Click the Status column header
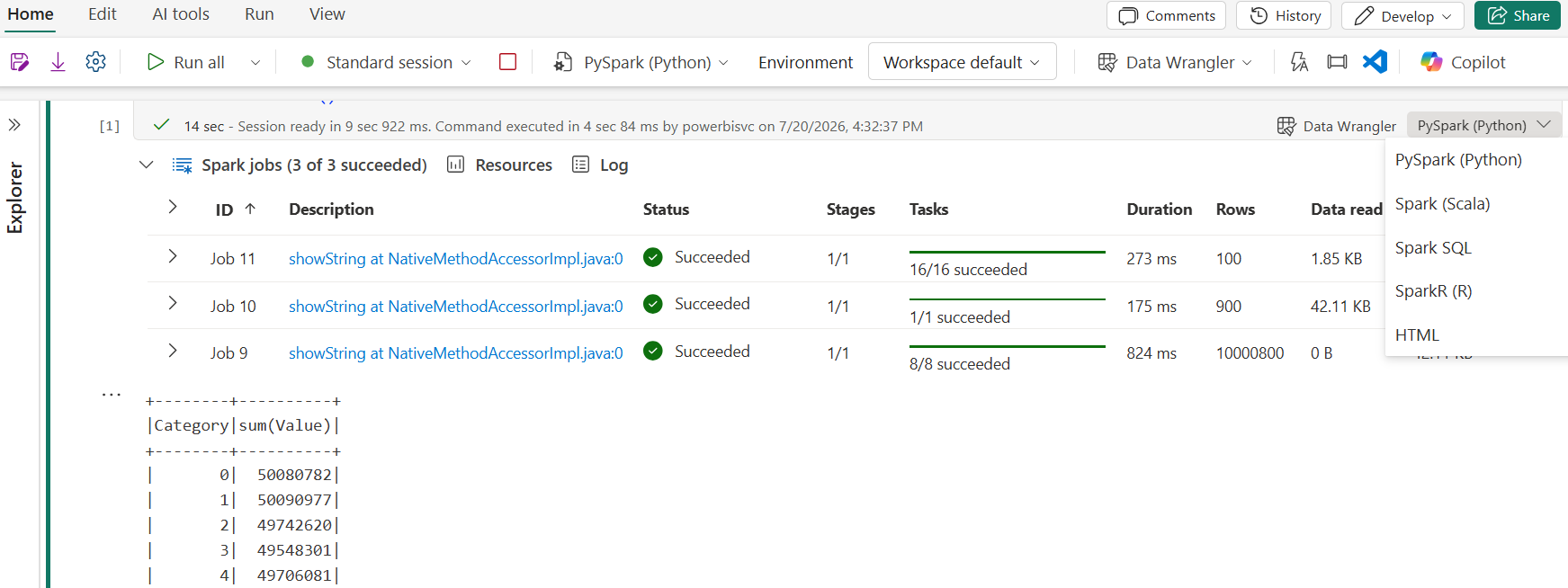Viewport: 1568px width, 588px height. (x=667, y=209)
